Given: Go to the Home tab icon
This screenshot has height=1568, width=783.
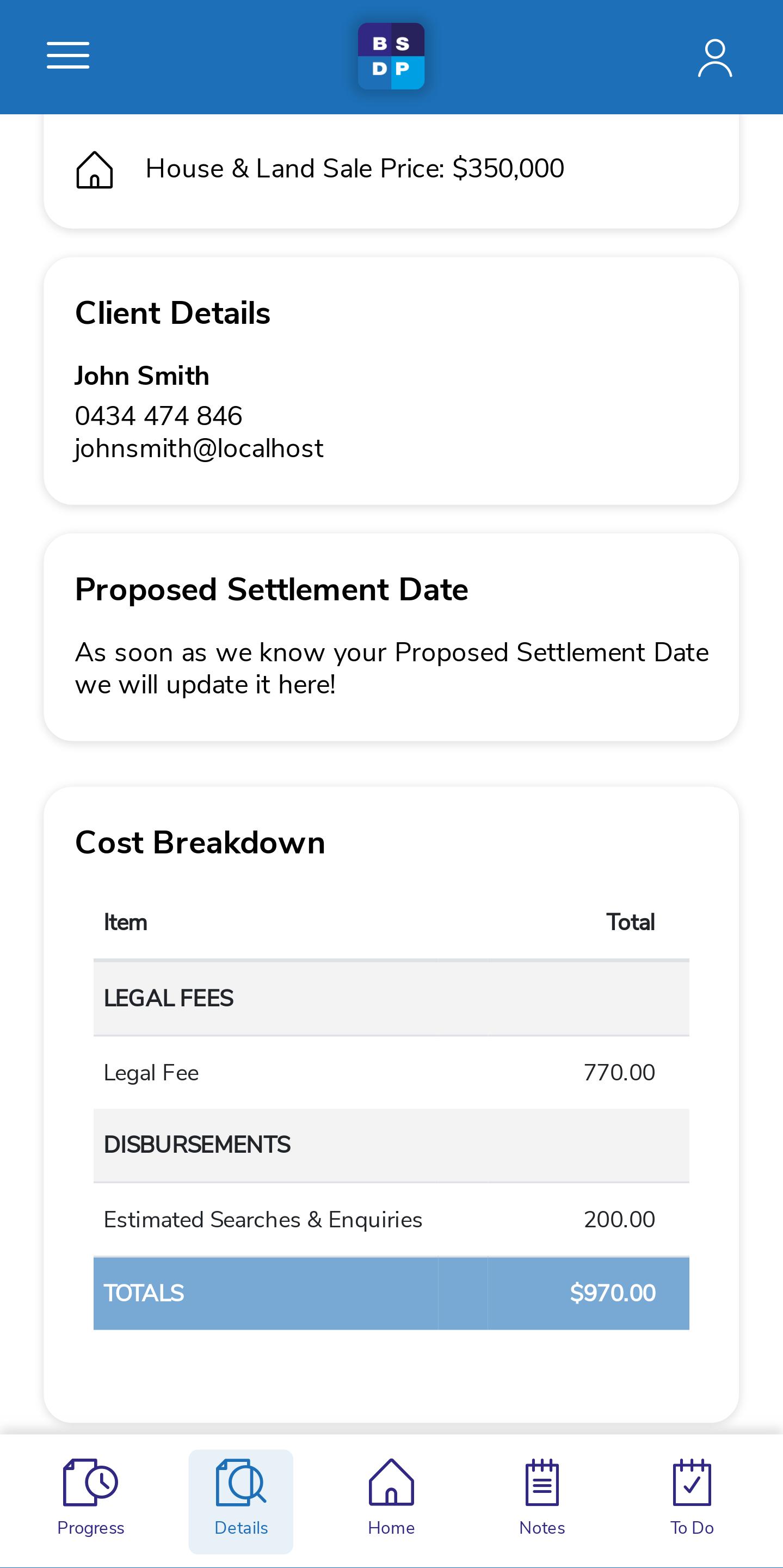Looking at the screenshot, I should pyautogui.click(x=391, y=1482).
